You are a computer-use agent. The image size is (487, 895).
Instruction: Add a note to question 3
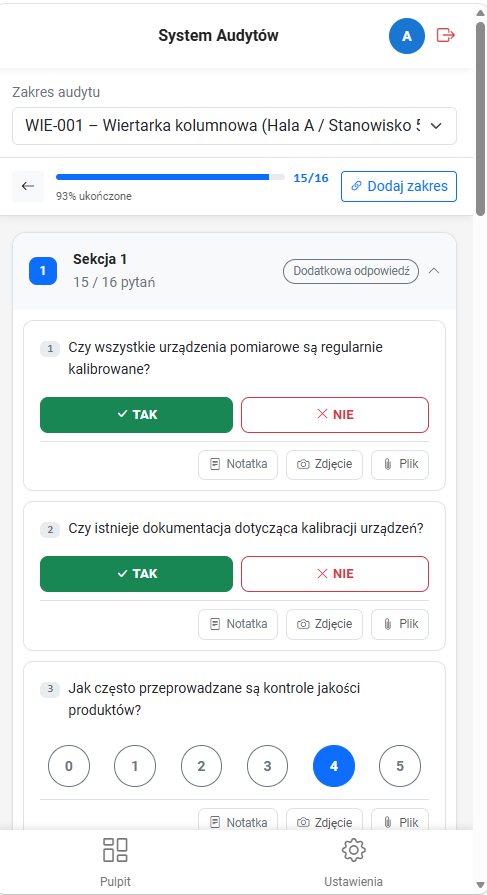238,820
